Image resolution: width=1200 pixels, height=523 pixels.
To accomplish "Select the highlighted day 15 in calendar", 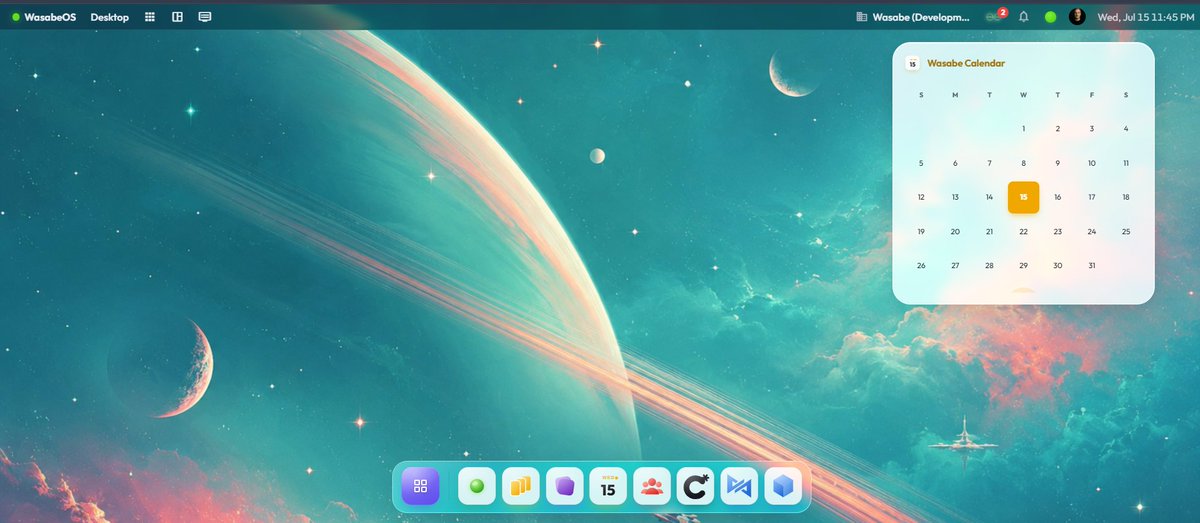I will tap(1023, 197).
